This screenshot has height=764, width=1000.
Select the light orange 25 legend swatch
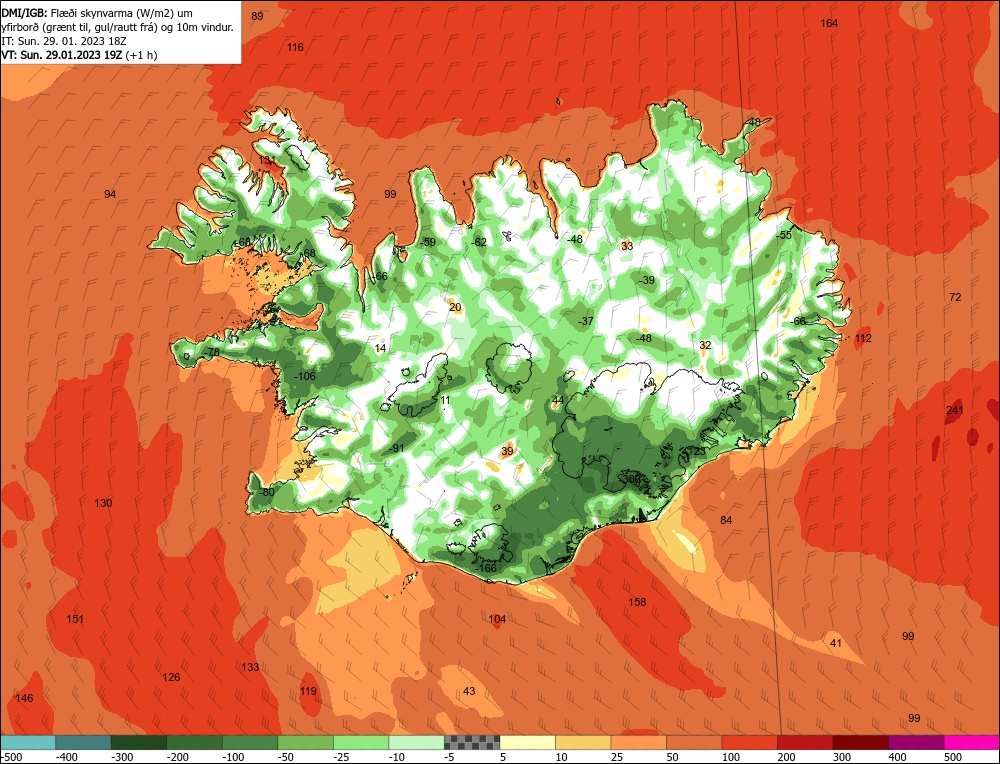tap(638, 742)
